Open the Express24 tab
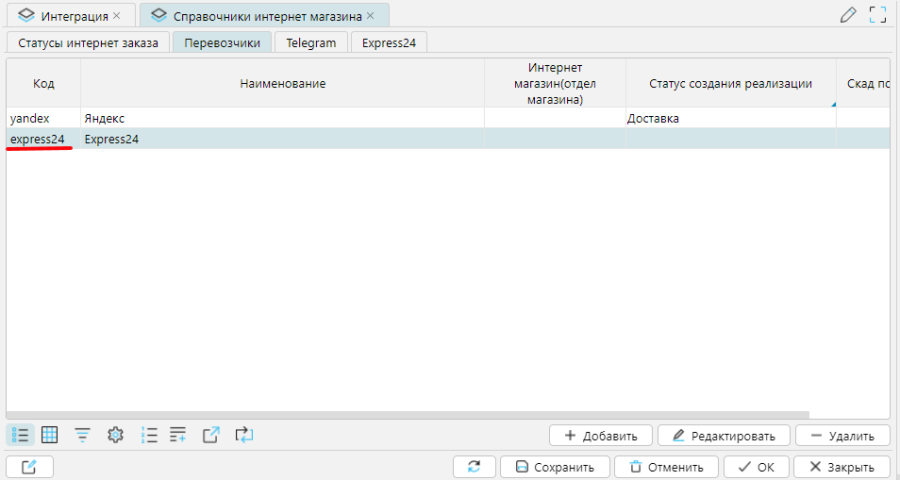900x480 pixels. click(x=389, y=43)
